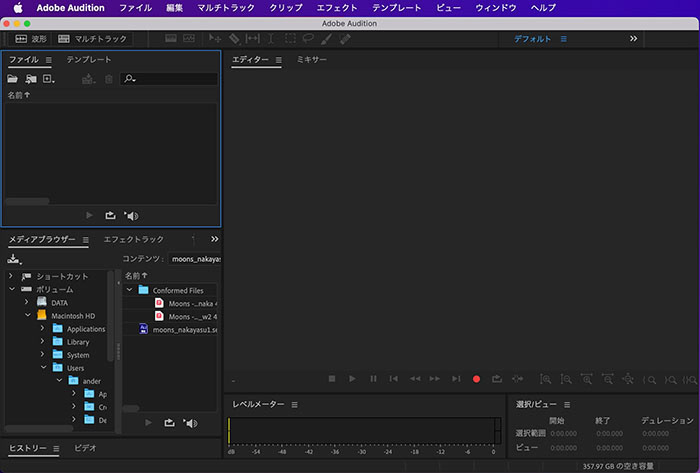
Task: Collapse the ボリューム tree node
Action: coord(12,289)
